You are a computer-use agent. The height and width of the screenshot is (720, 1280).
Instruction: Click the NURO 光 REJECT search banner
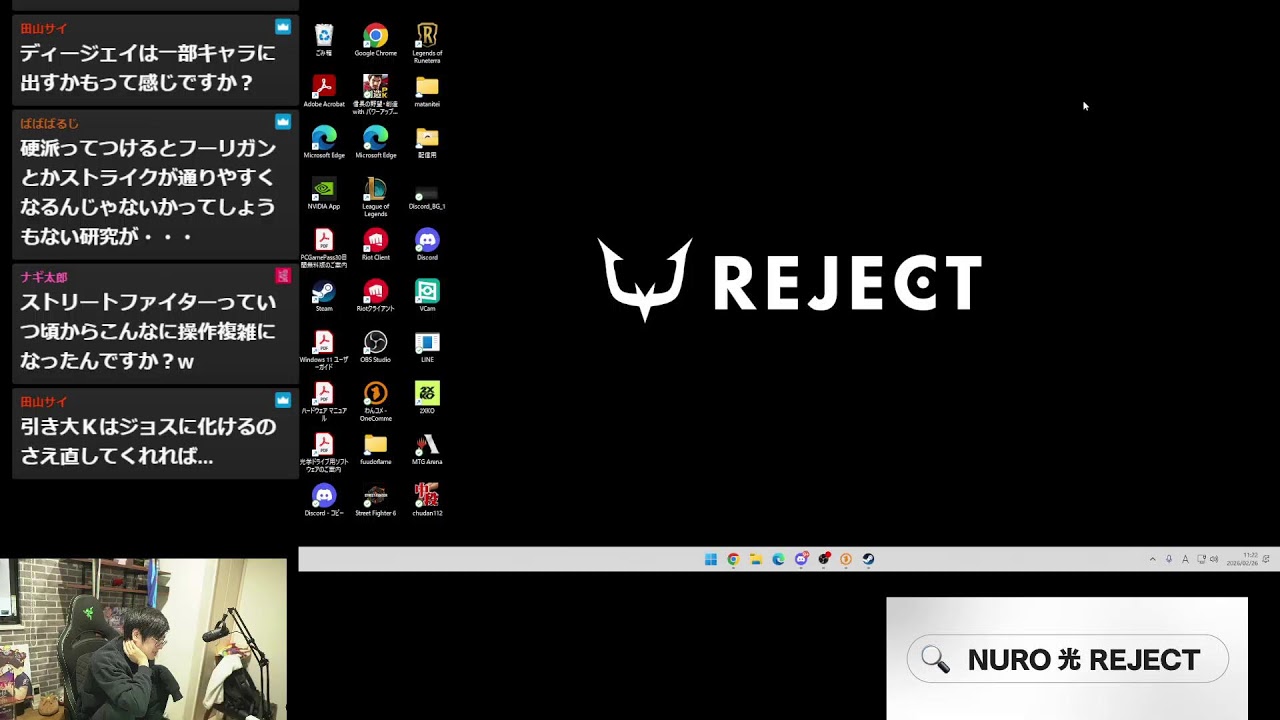(x=1067, y=659)
